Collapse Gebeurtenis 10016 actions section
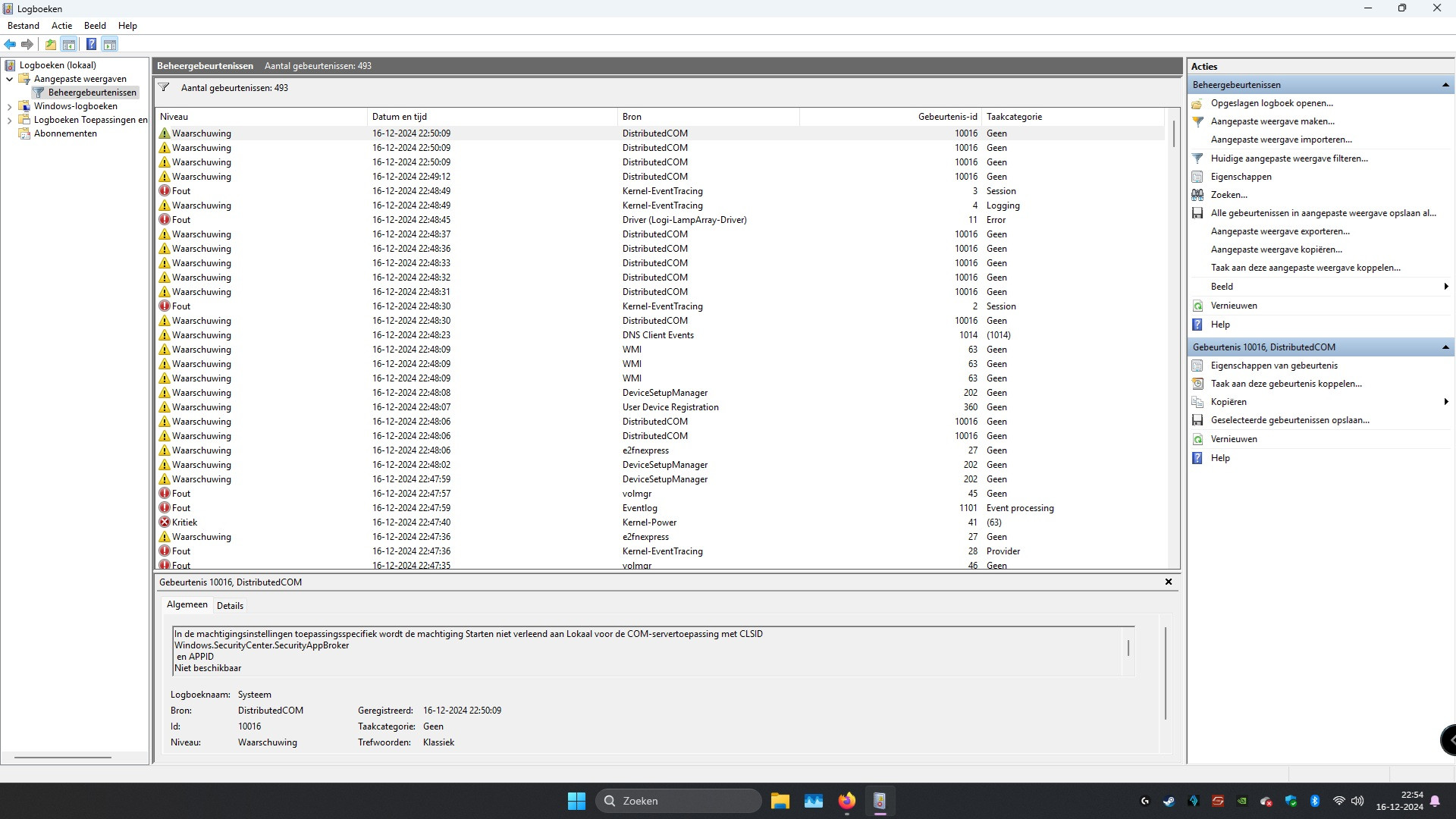Screen dimensions: 1456x819 (x=1445, y=347)
